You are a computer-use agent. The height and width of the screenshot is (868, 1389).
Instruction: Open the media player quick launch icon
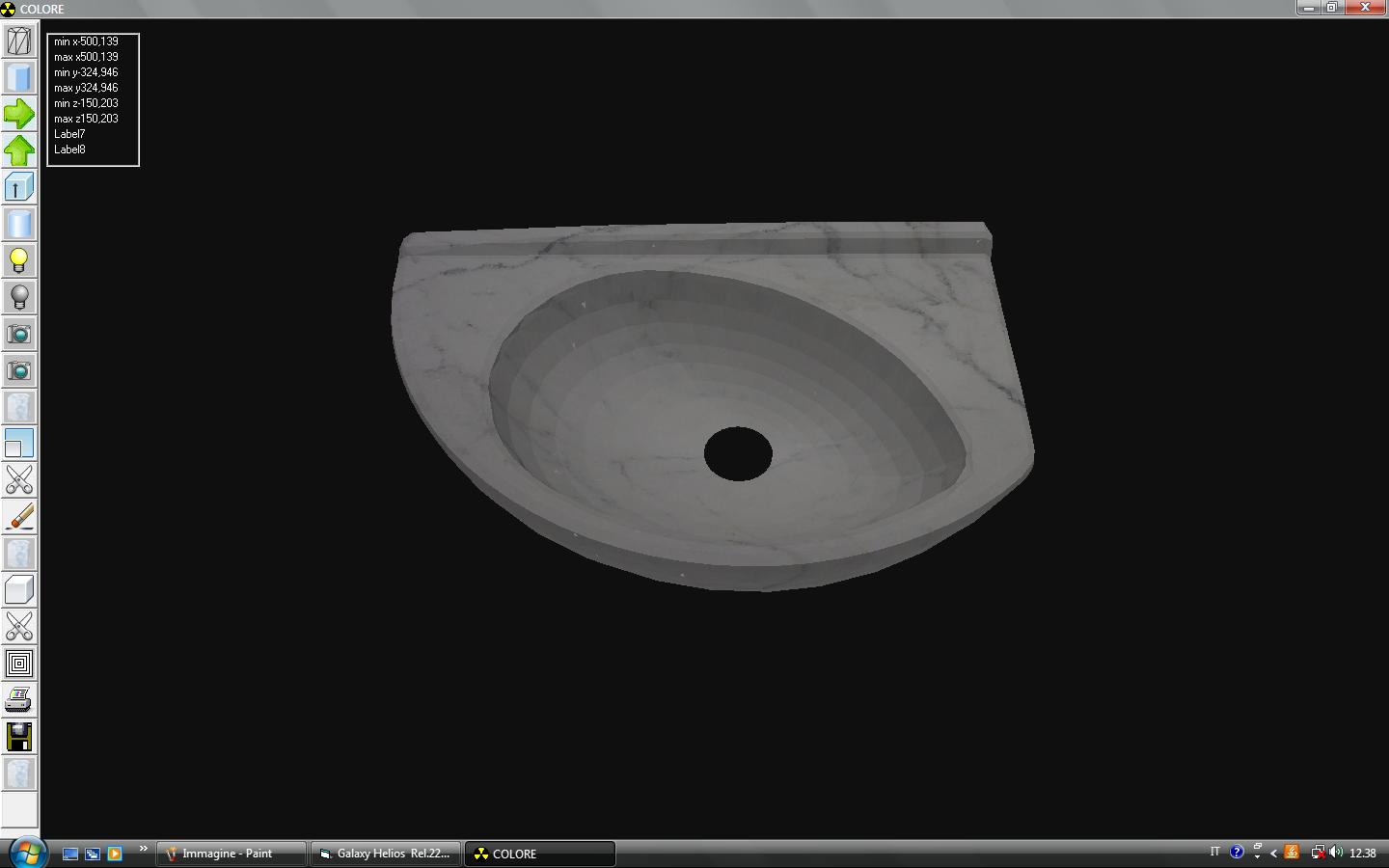click(115, 854)
